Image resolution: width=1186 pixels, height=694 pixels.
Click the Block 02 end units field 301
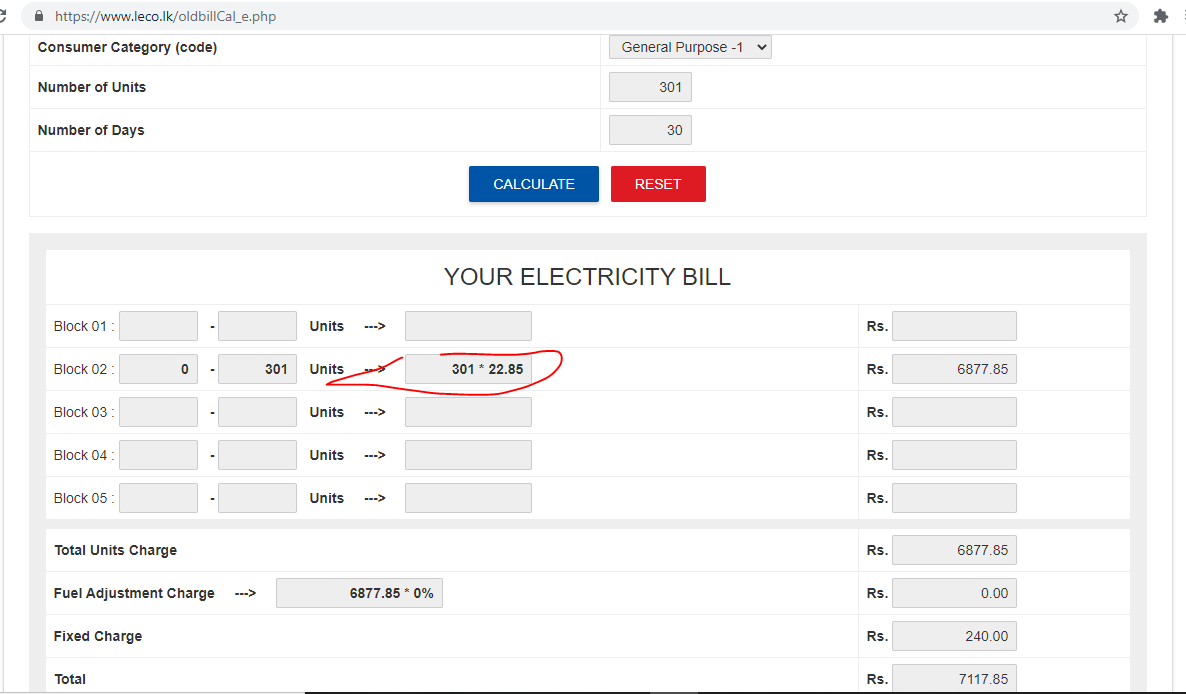click(257, 369)
